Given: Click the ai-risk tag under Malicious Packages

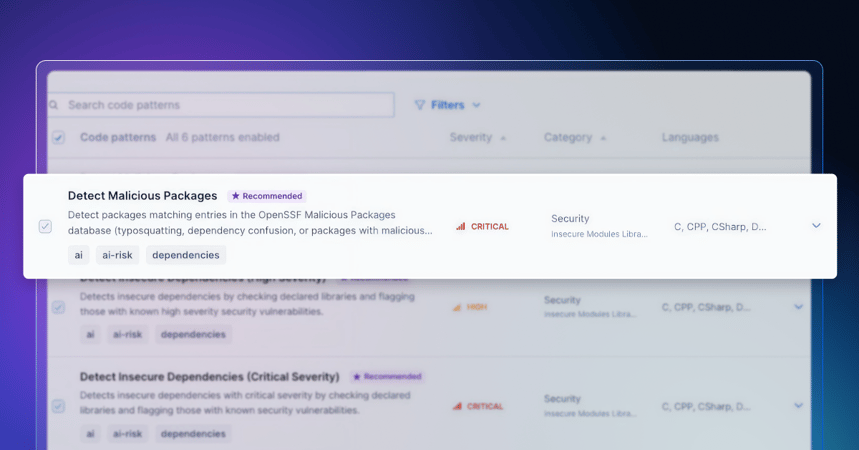Looking at the screenshot, I should [x=117, y=255].
